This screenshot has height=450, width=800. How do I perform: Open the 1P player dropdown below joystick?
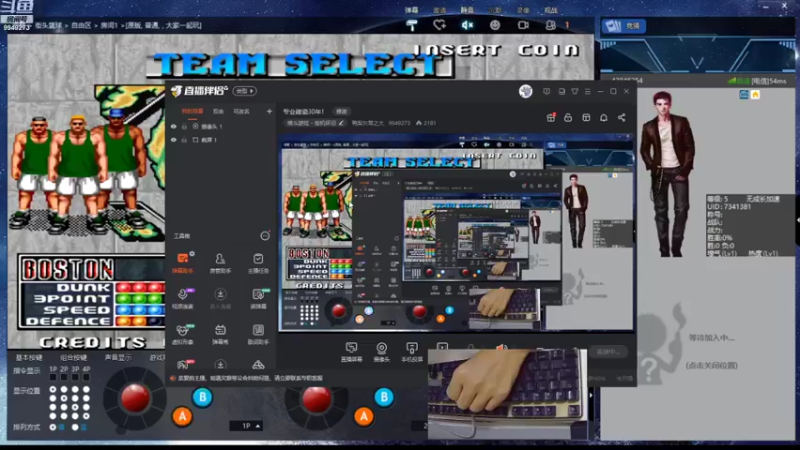click(246, 426)
